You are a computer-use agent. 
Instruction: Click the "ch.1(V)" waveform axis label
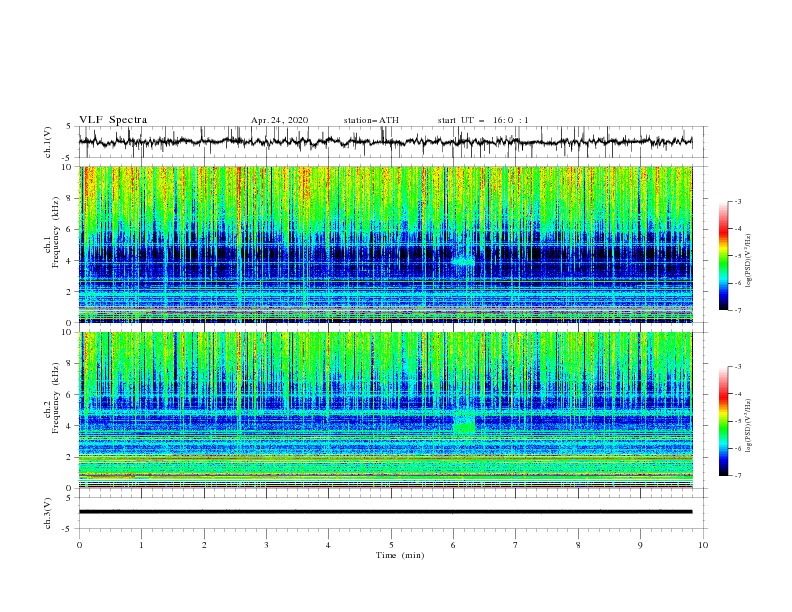coord(48,142)
